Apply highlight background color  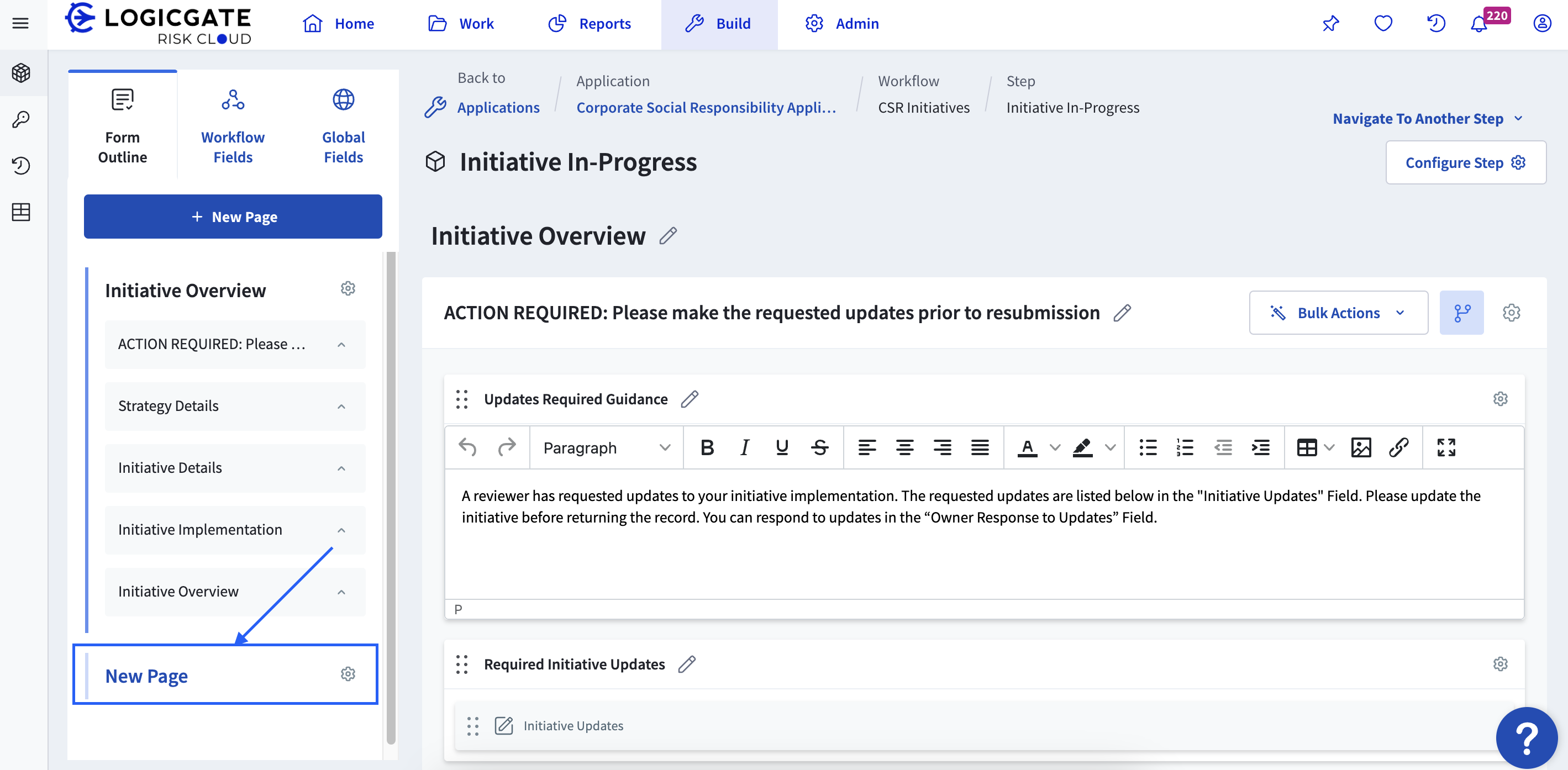[1082, 447]
